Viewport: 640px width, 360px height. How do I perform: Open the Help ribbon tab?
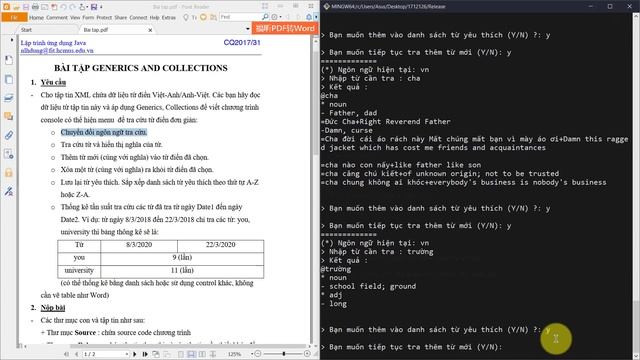154,18
